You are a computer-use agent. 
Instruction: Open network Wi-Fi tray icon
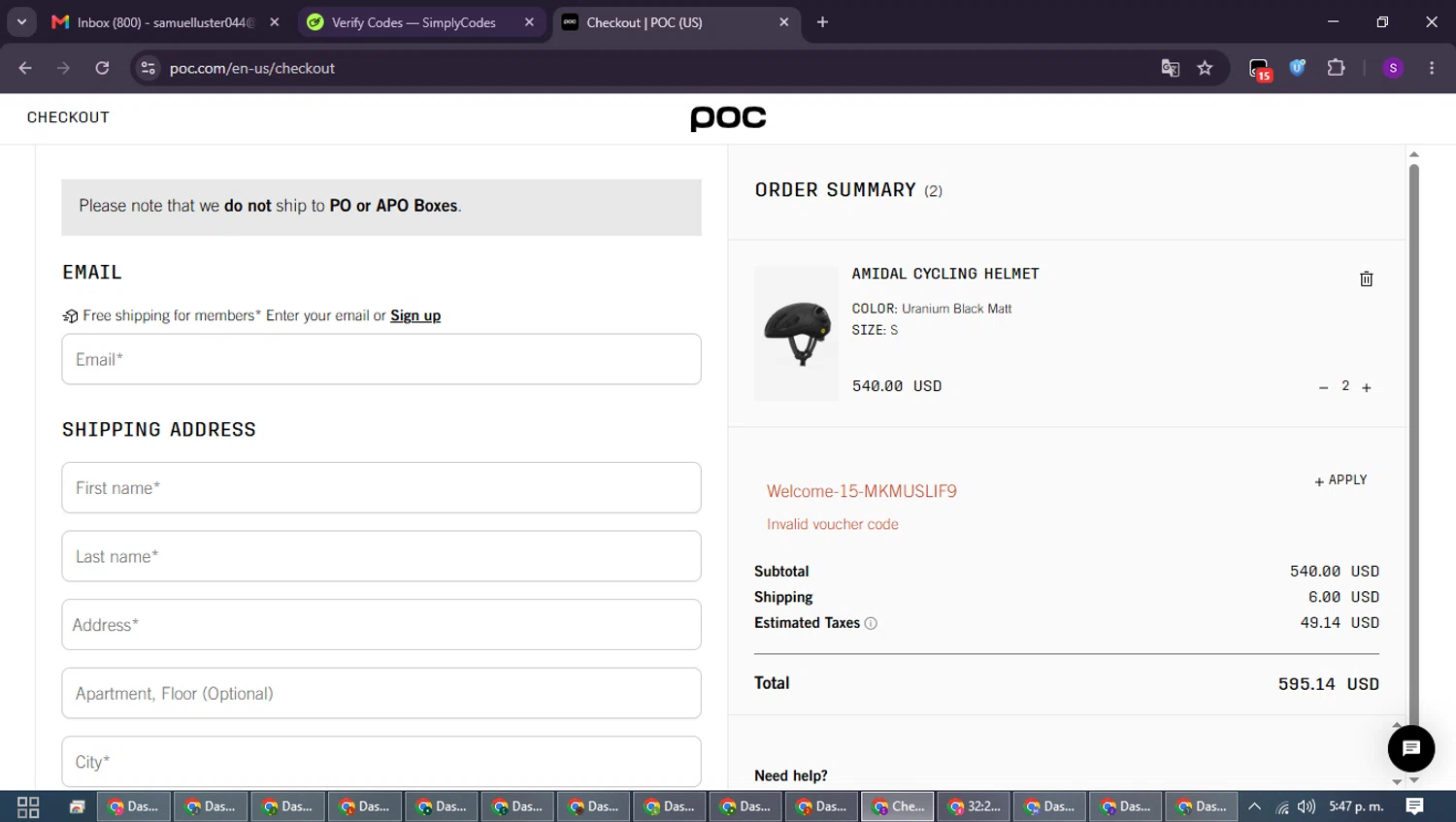pos(1282,806)
